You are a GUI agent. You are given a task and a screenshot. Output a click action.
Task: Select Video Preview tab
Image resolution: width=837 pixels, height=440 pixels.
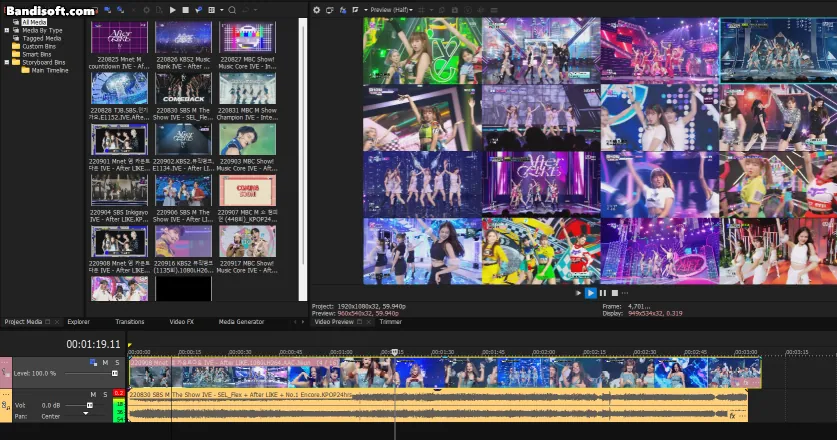(334, 321)
